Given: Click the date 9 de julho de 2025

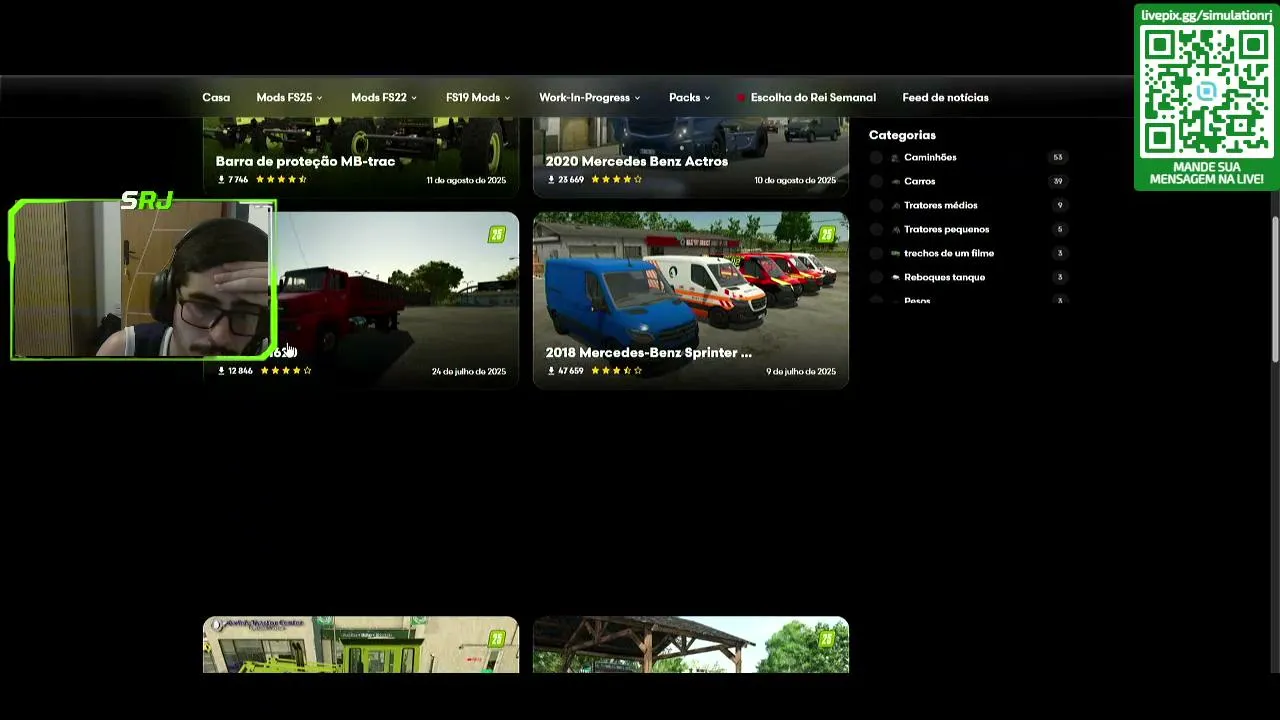Looking at the screenshot, I should coord(801,372).
